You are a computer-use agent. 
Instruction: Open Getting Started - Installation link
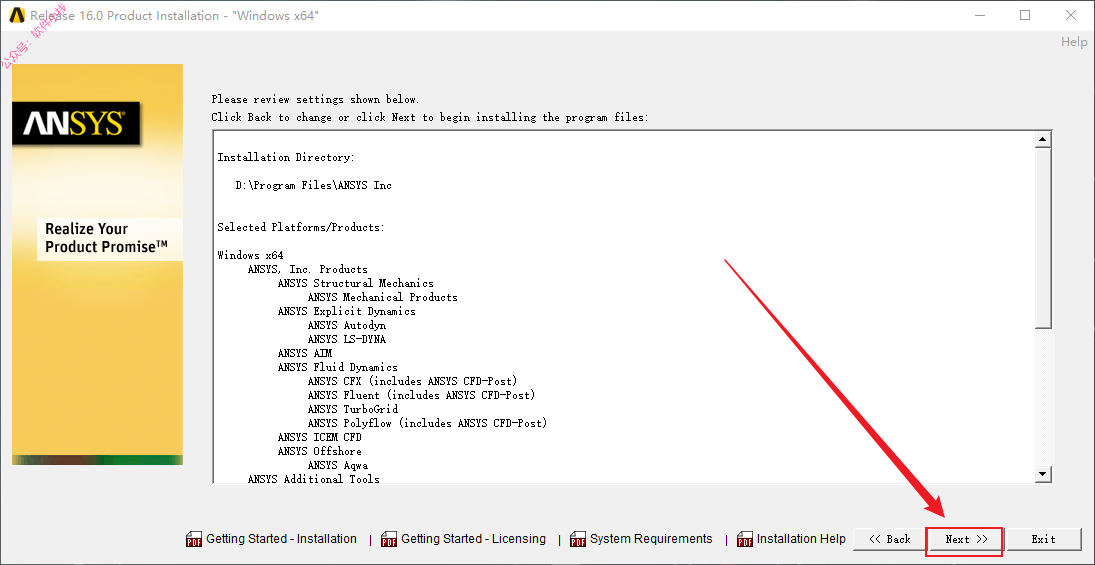click(281, 538)
